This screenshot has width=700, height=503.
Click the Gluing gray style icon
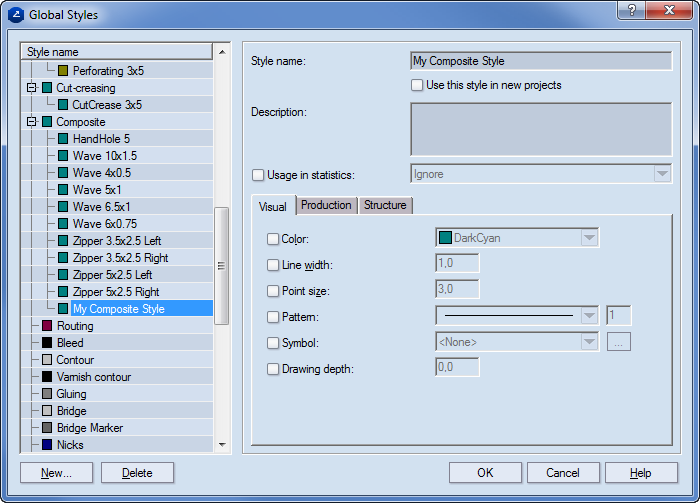[x=47, y=394]
